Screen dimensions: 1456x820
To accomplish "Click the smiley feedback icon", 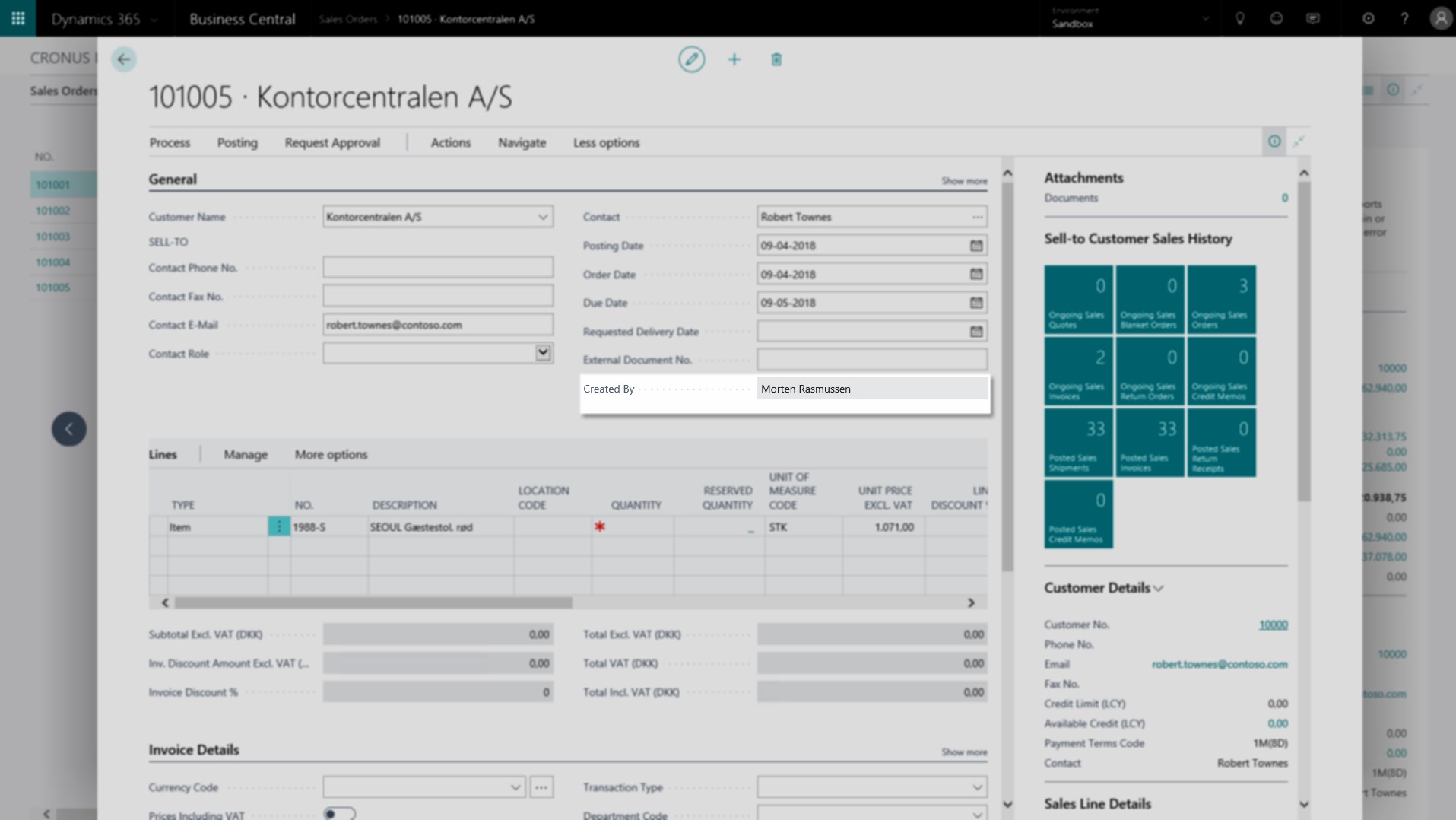I will 1277,18.
